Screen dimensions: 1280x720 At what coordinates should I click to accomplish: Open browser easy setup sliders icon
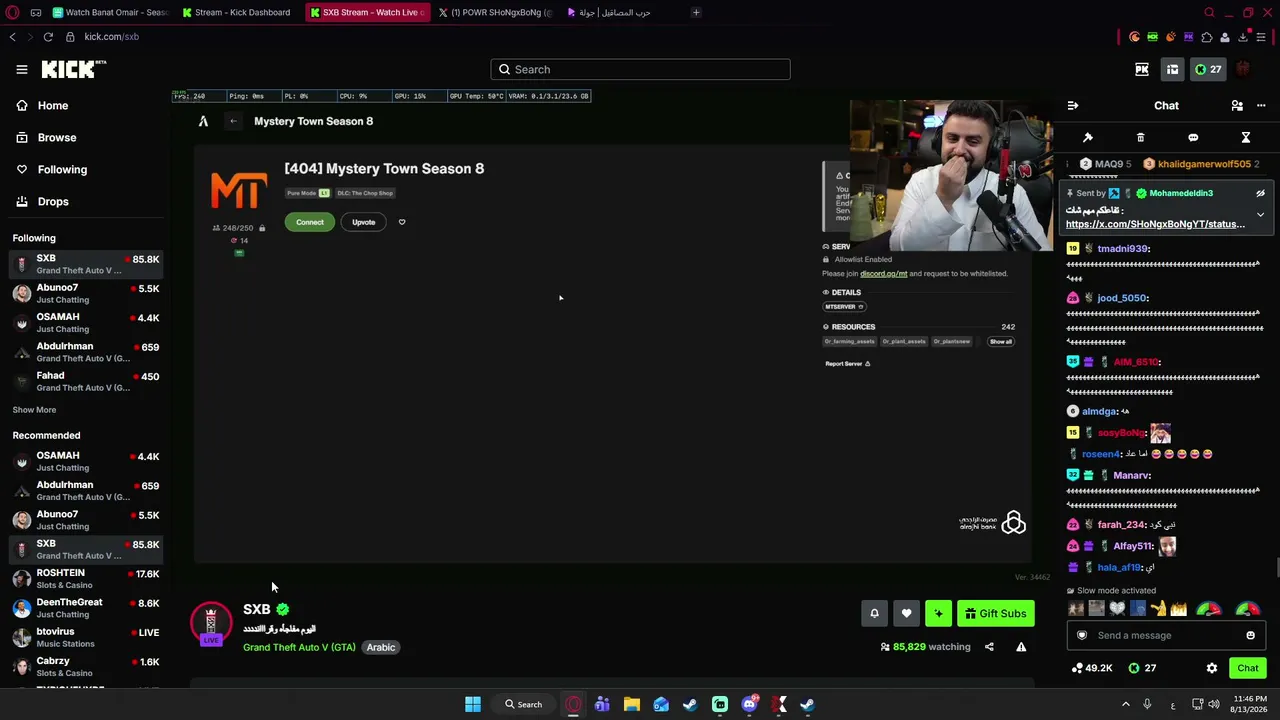pyautogui.click(x=1261, y=37)
